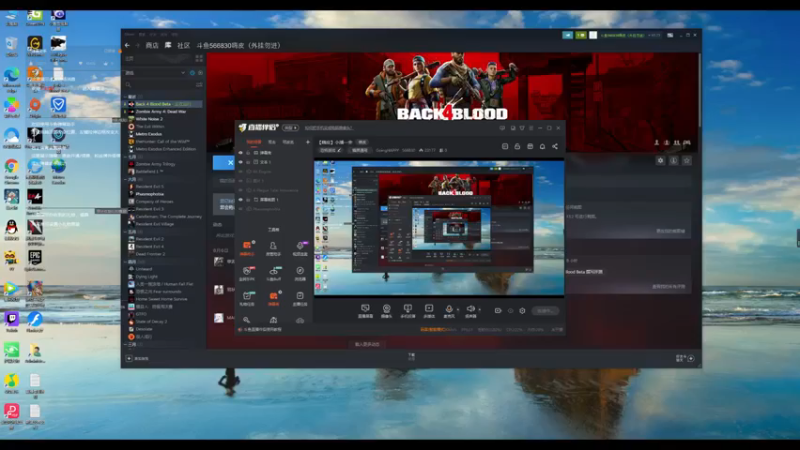Collapse the category above Resident Evil 5
800x450 pixels.
coord(126,179)
